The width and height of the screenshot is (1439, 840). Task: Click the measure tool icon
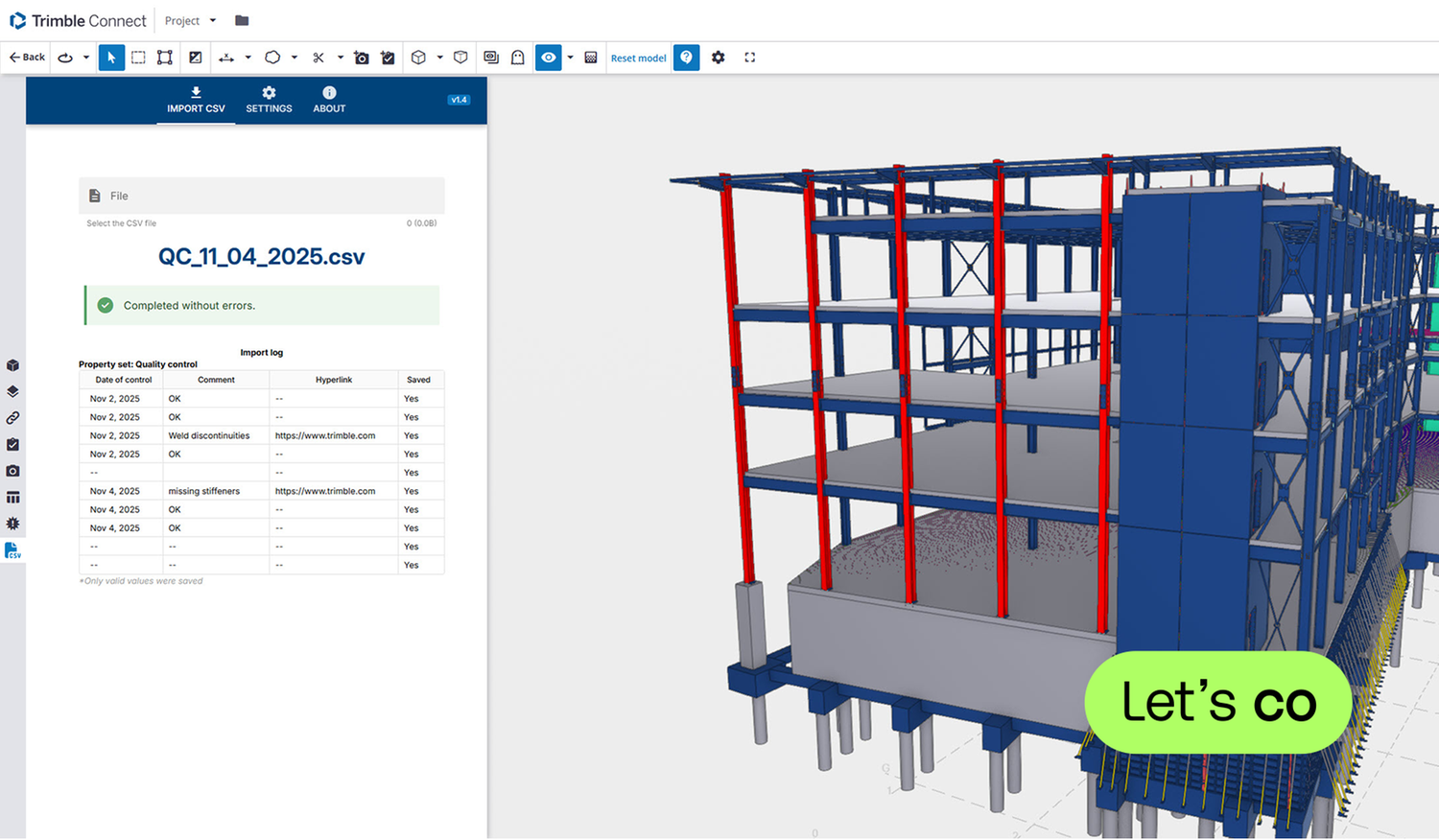[x=226, y=58]
